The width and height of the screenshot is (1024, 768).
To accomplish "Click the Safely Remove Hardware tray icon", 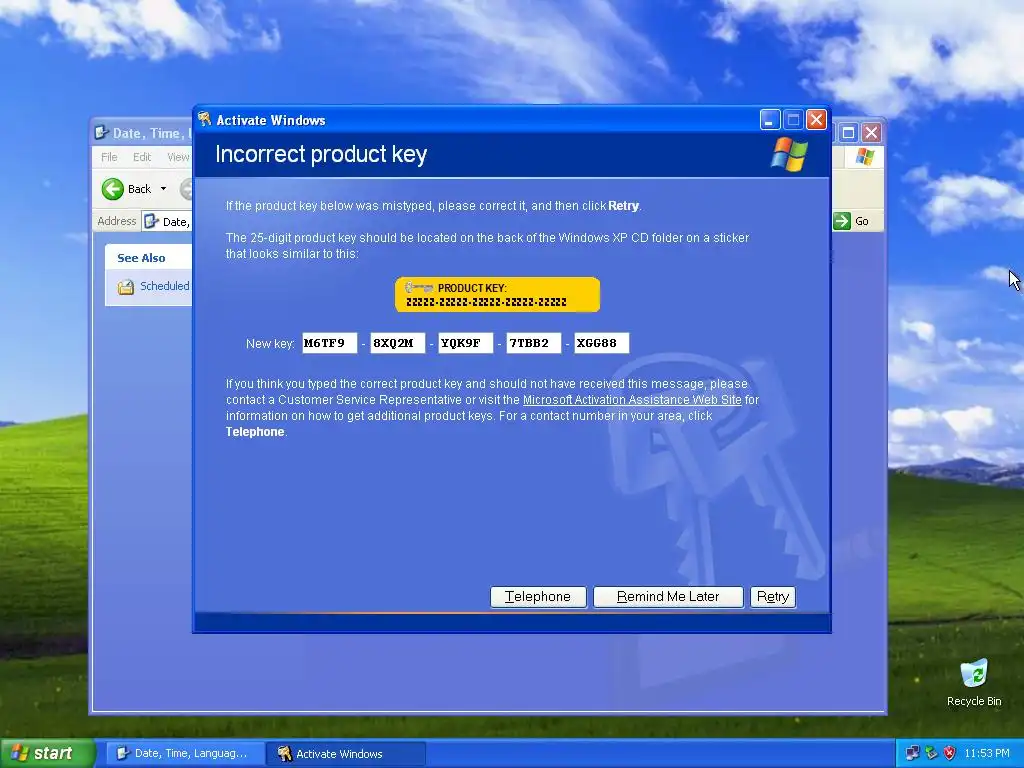I will tap(931, 753).
